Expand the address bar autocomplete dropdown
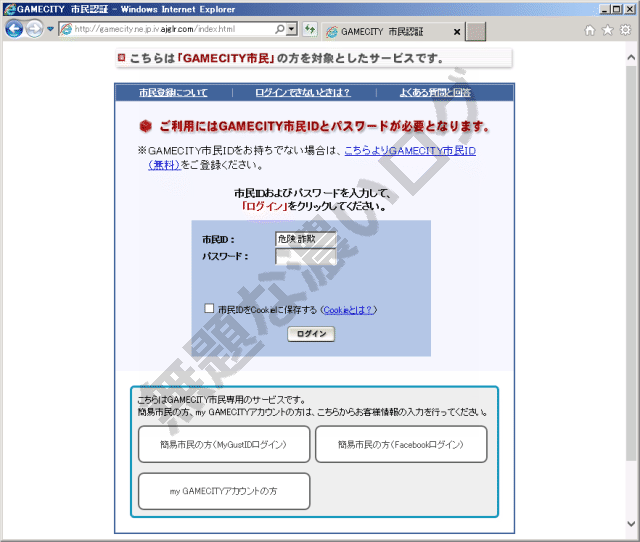The image size is (640, 542). click(291, 29)
